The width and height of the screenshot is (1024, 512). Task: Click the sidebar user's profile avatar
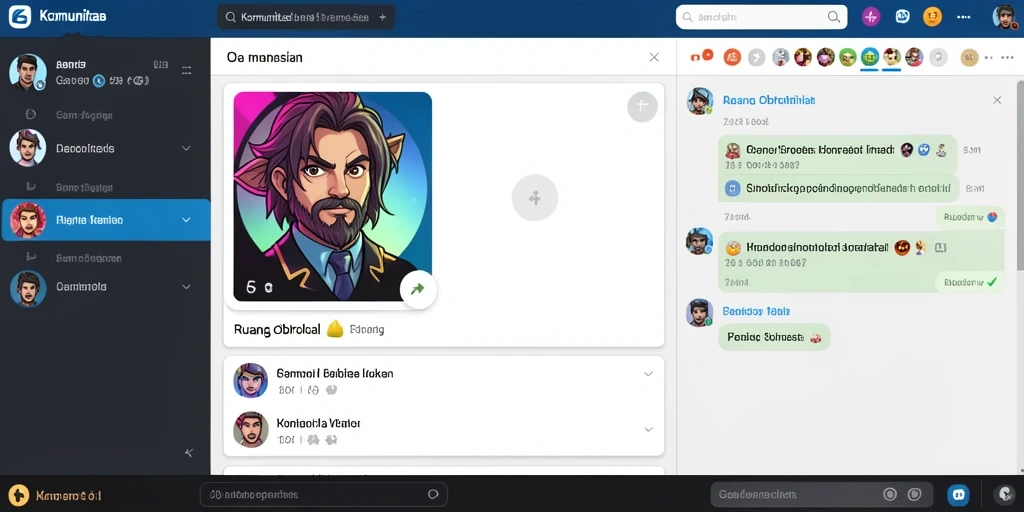click(27, 72)
